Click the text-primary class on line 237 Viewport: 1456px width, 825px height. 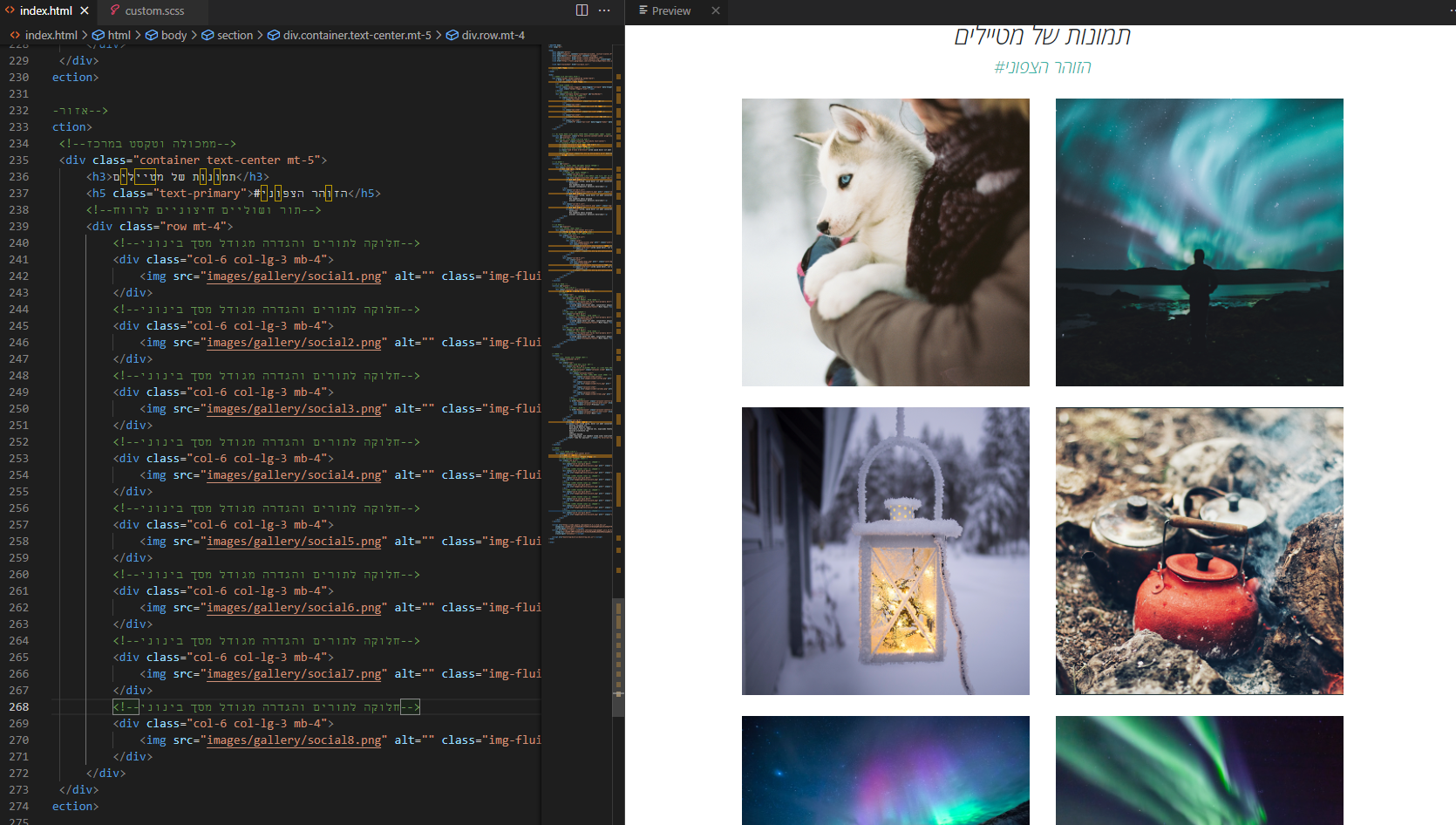click(x=200, y=194)
